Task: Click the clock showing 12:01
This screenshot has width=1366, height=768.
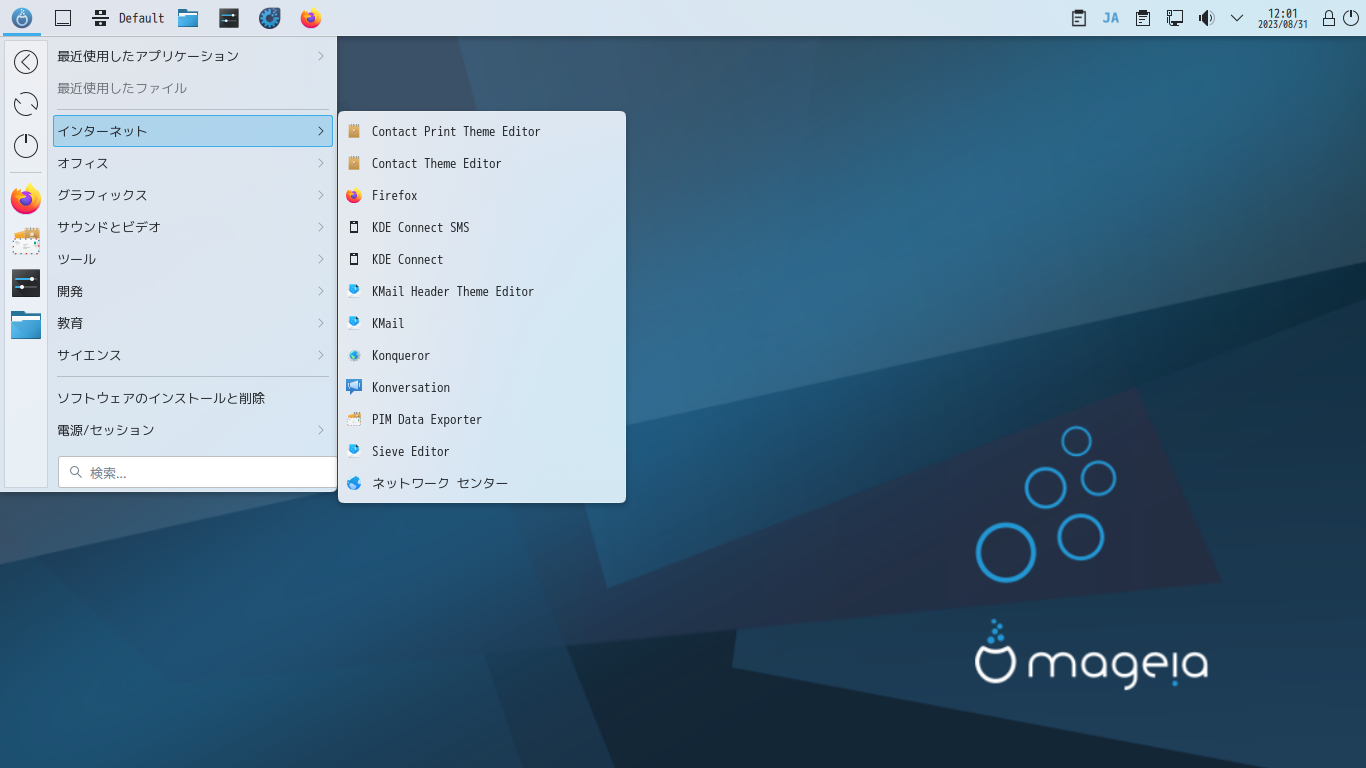Action: 1283,18
